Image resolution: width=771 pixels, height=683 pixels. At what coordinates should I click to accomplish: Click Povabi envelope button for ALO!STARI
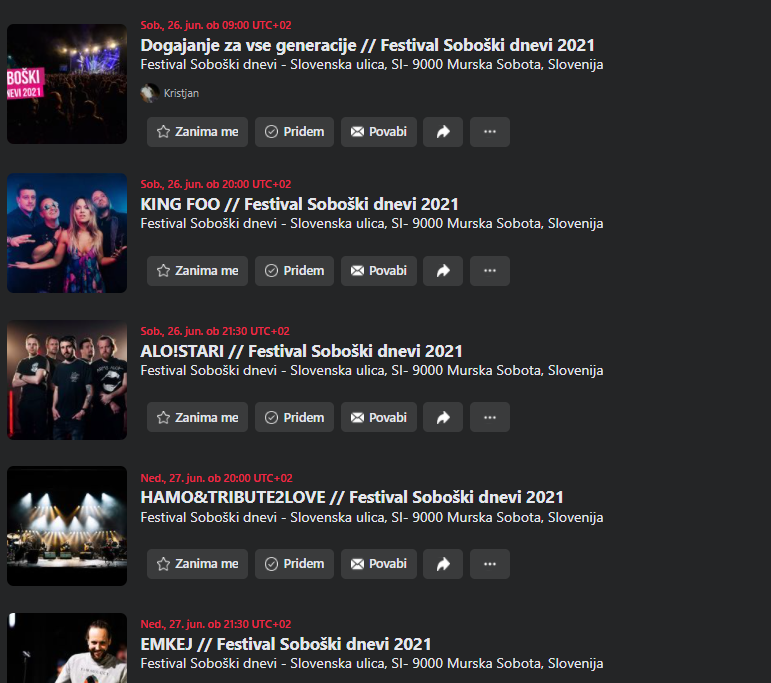point(379,417)
